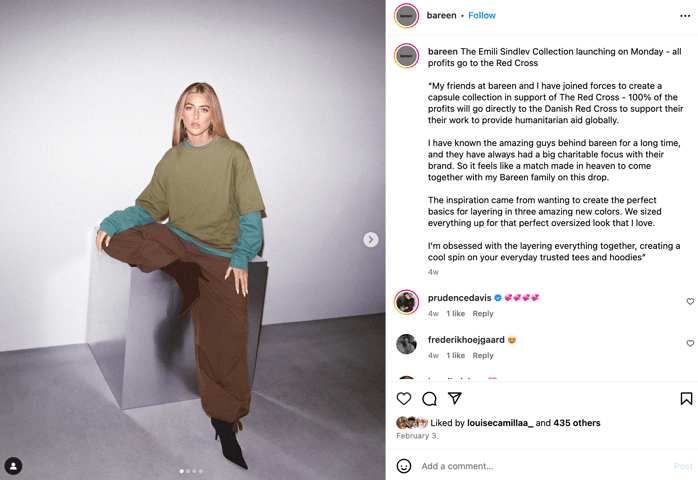Open louisecamillaa_ profile from likes
The image size is (698, 480).
point(500,423)
